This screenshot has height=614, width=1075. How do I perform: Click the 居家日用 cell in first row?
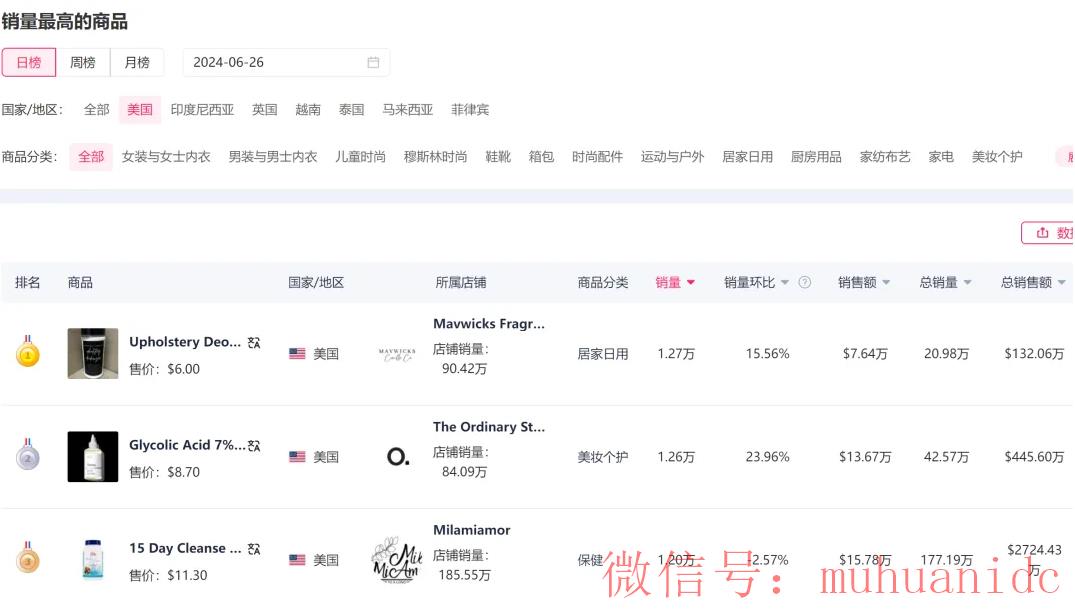click(603, 354)
